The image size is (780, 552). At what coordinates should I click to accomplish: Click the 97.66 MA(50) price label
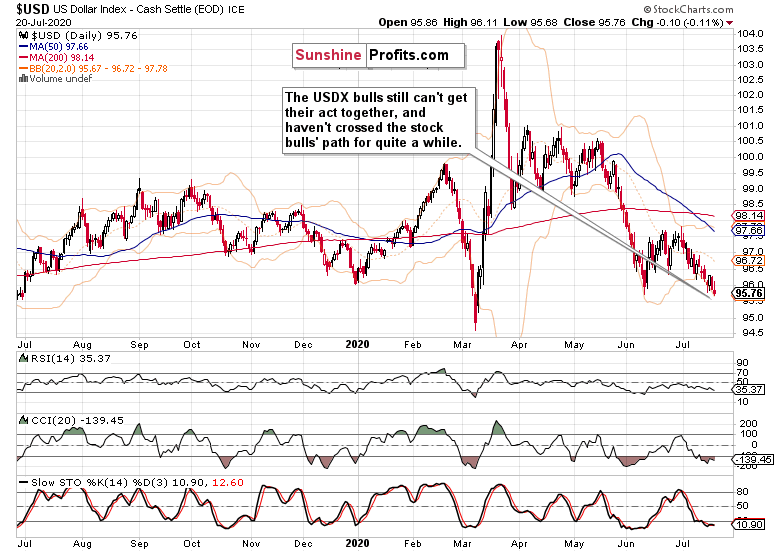(x=749, y=229)
